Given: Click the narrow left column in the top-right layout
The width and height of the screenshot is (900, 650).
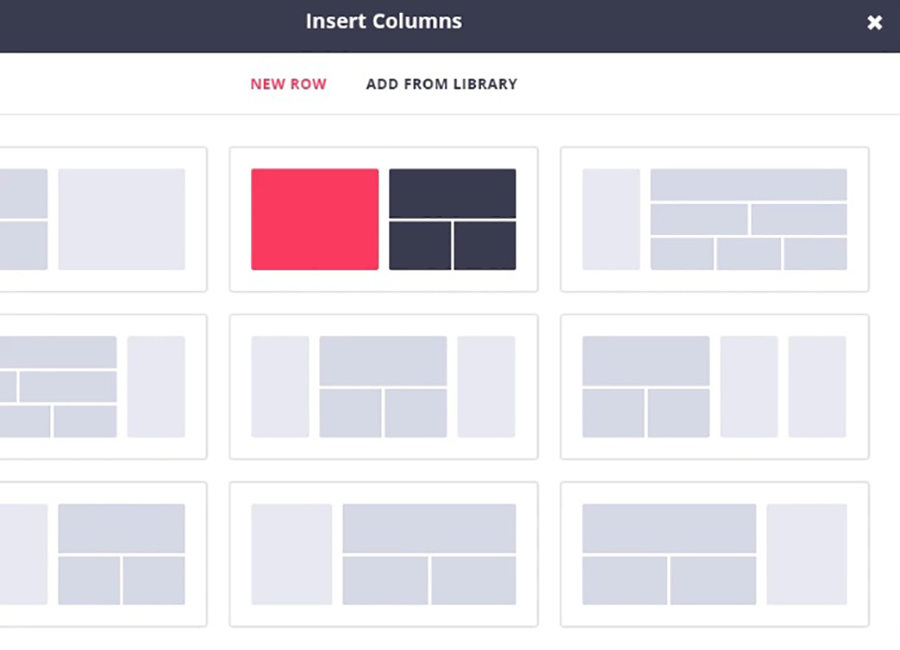Looking at the screenshot, I should coord(611,219).
